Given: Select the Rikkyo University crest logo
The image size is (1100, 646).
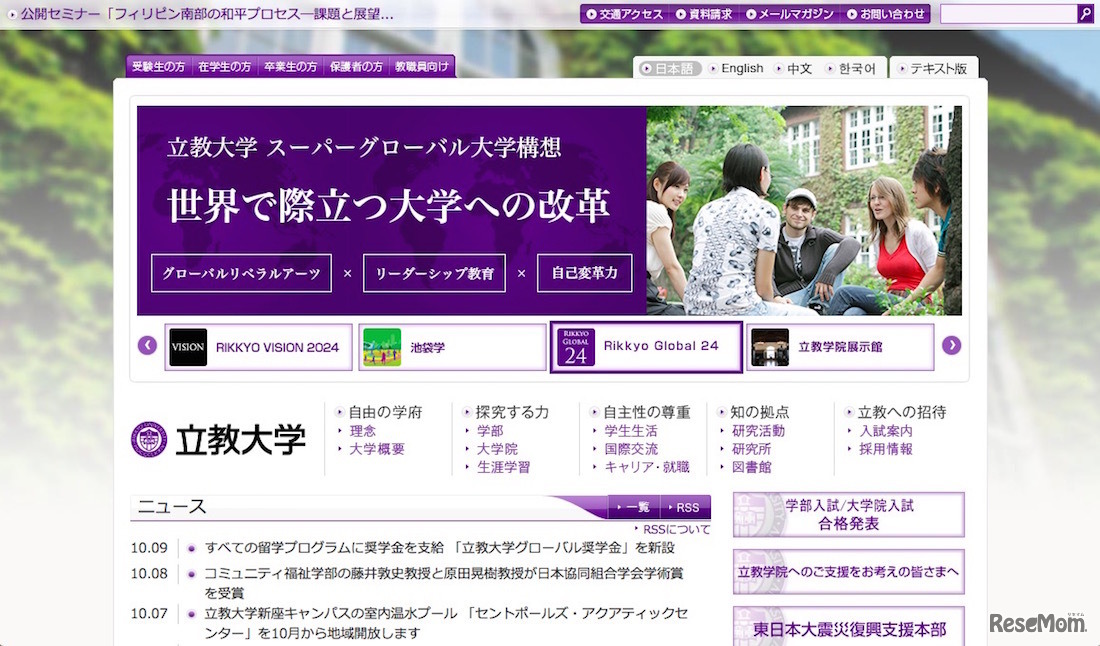Looking at the screenshot, I should [149, 439].
